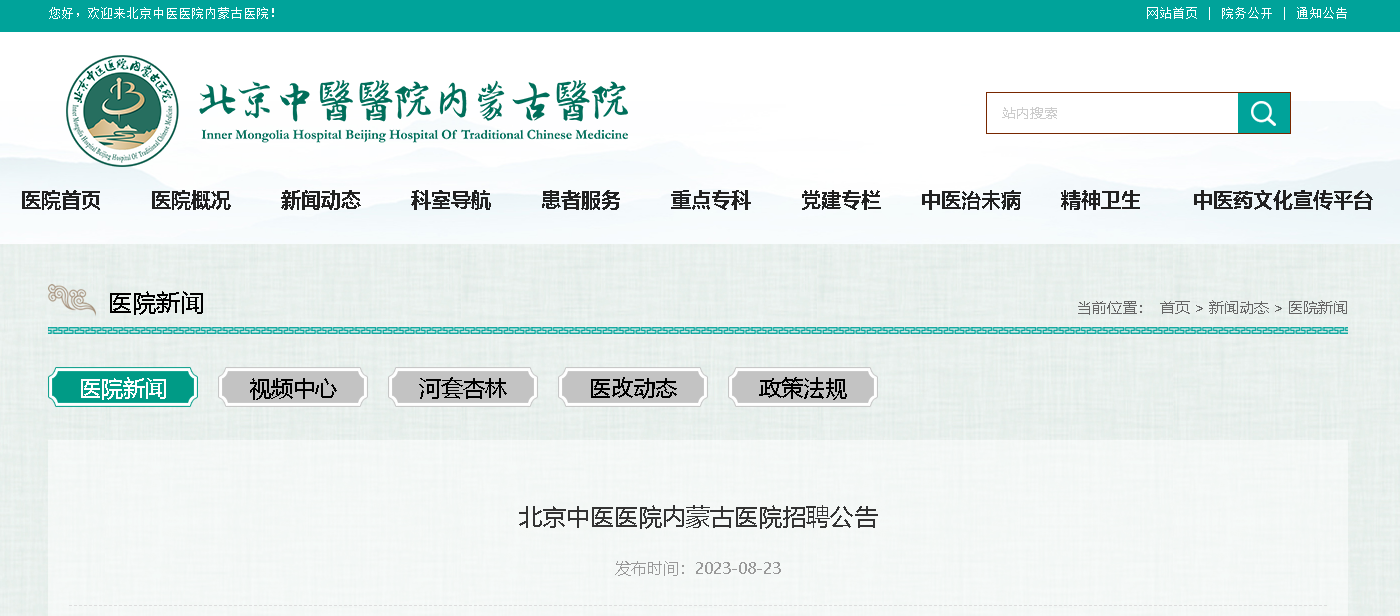The height and width of the screenshot is (616, 1400).
Task: Click the 北京中醫醫院内蒙古醫院 calligraphy title
Action: (x=414, y=100)
